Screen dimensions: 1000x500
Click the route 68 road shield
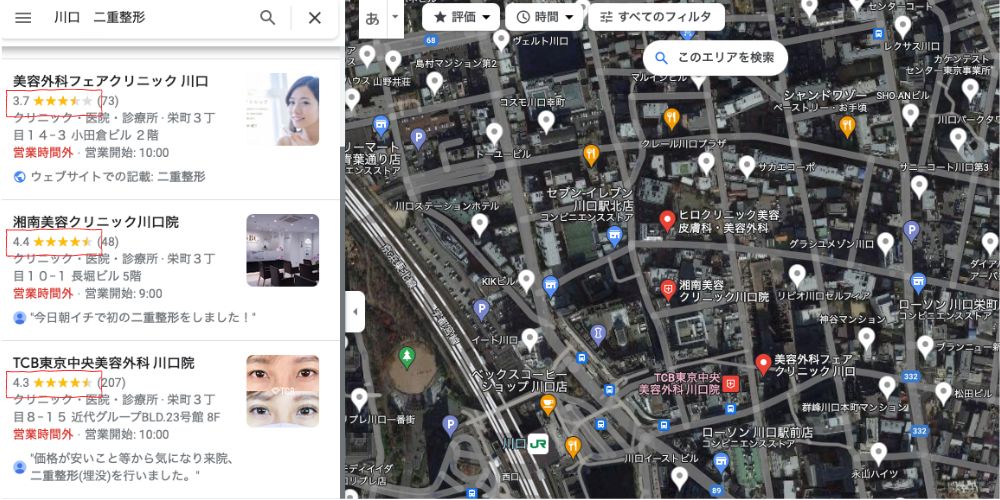[x=431, y=40]
